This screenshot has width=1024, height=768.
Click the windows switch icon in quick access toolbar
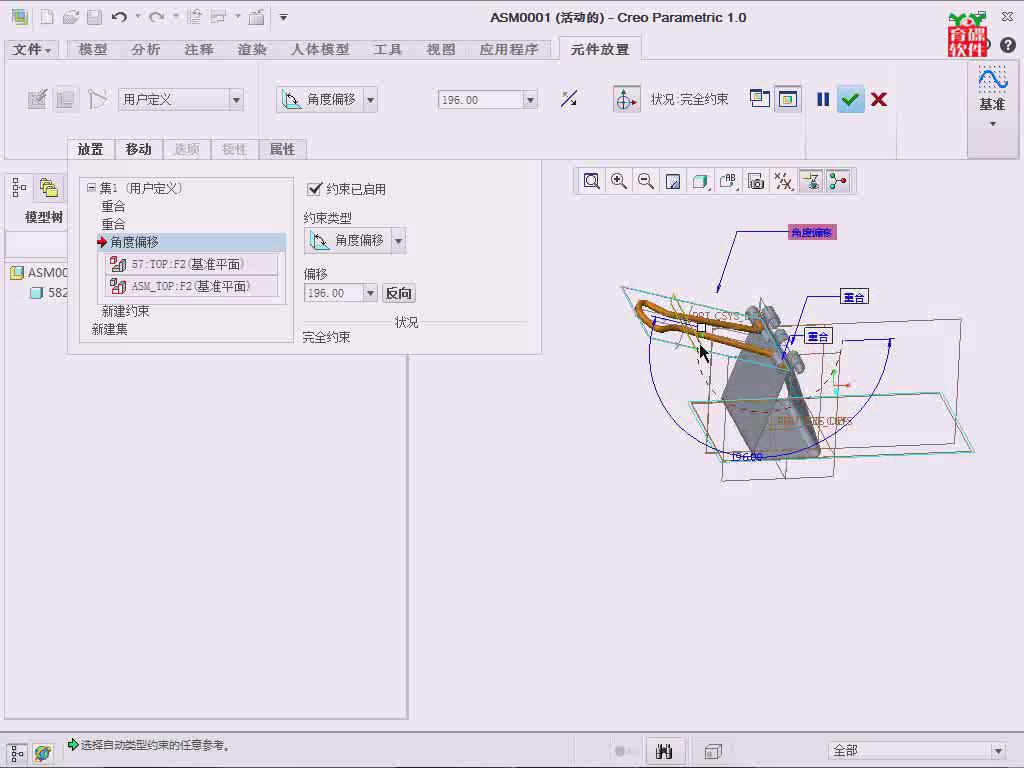(x=218, y=17)
